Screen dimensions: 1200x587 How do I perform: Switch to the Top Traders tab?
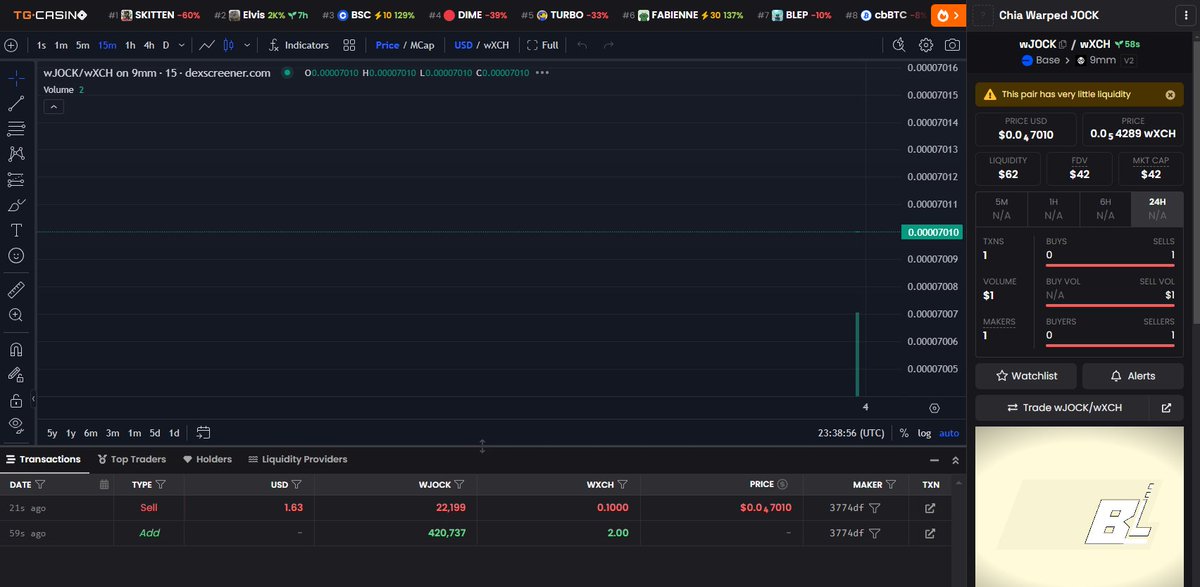[132, 459]
